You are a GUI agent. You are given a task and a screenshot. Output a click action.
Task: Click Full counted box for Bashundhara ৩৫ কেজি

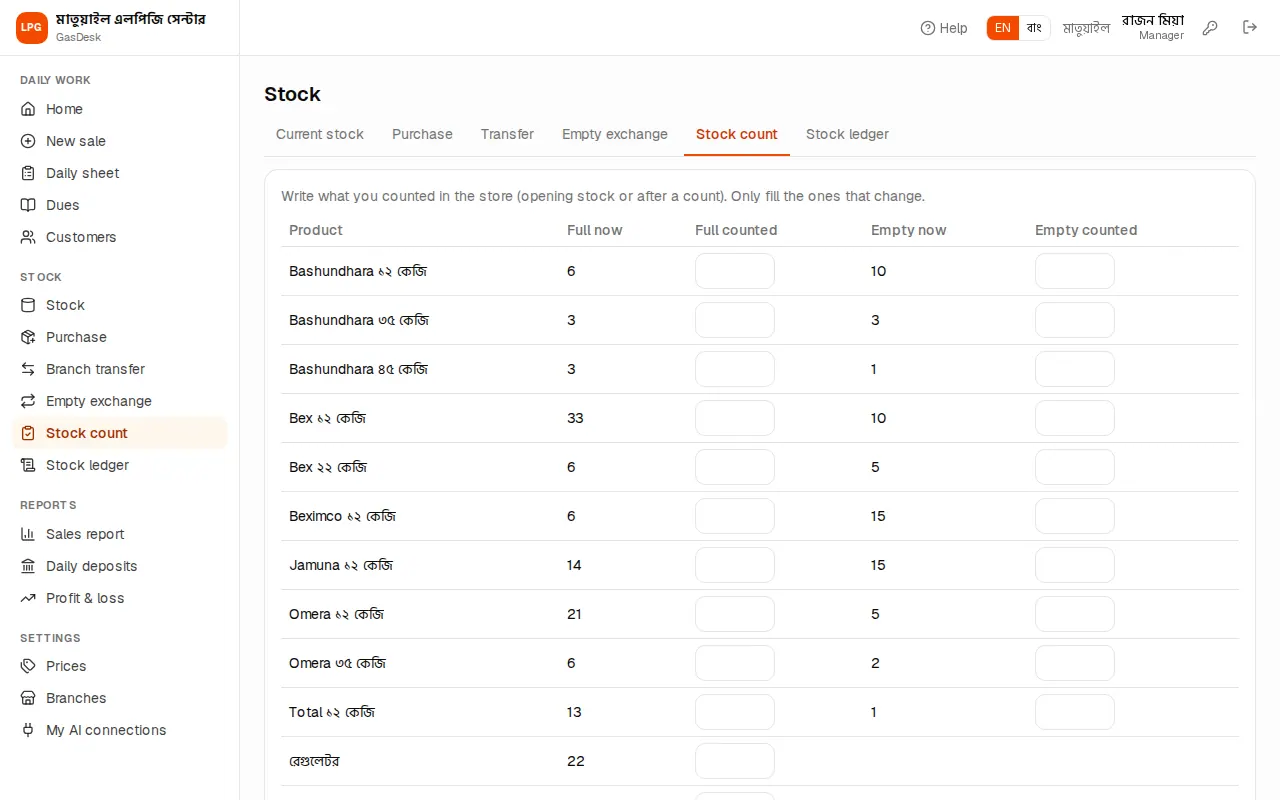coord(735,320)
